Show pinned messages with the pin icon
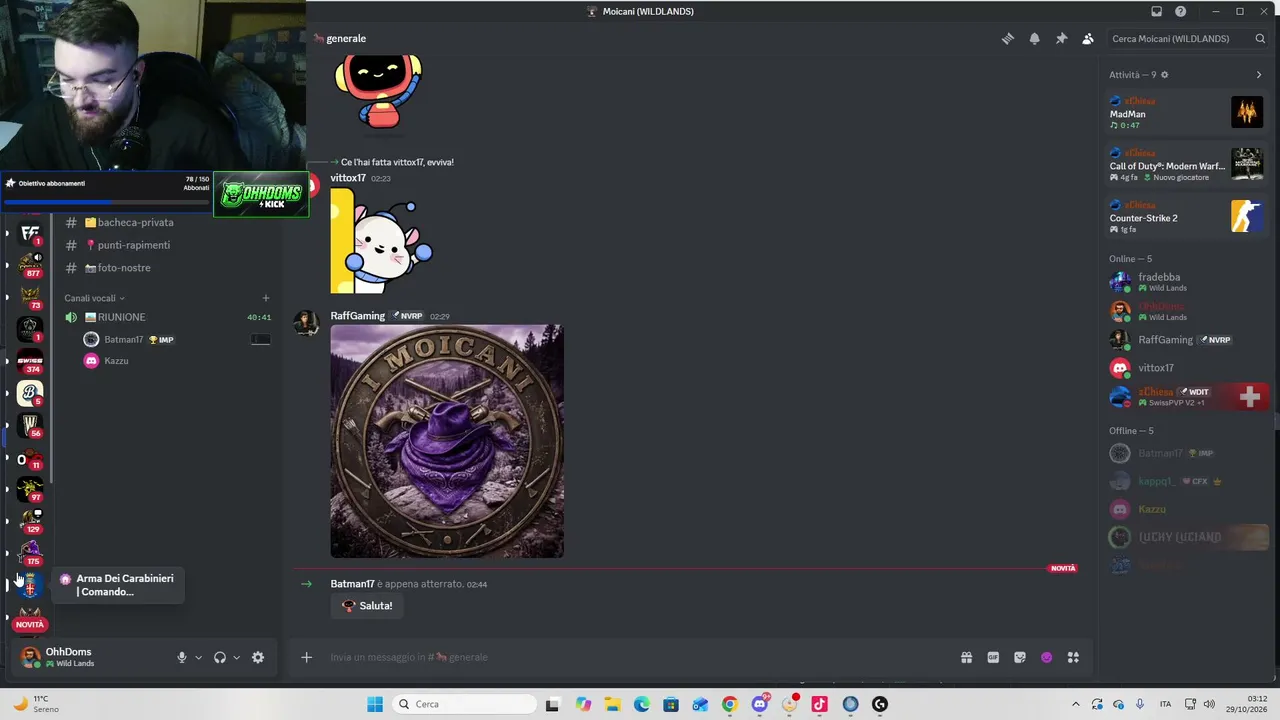The width and height of the screenshot is (1280, 720). pyautogui.click(x=1061, y=39)
